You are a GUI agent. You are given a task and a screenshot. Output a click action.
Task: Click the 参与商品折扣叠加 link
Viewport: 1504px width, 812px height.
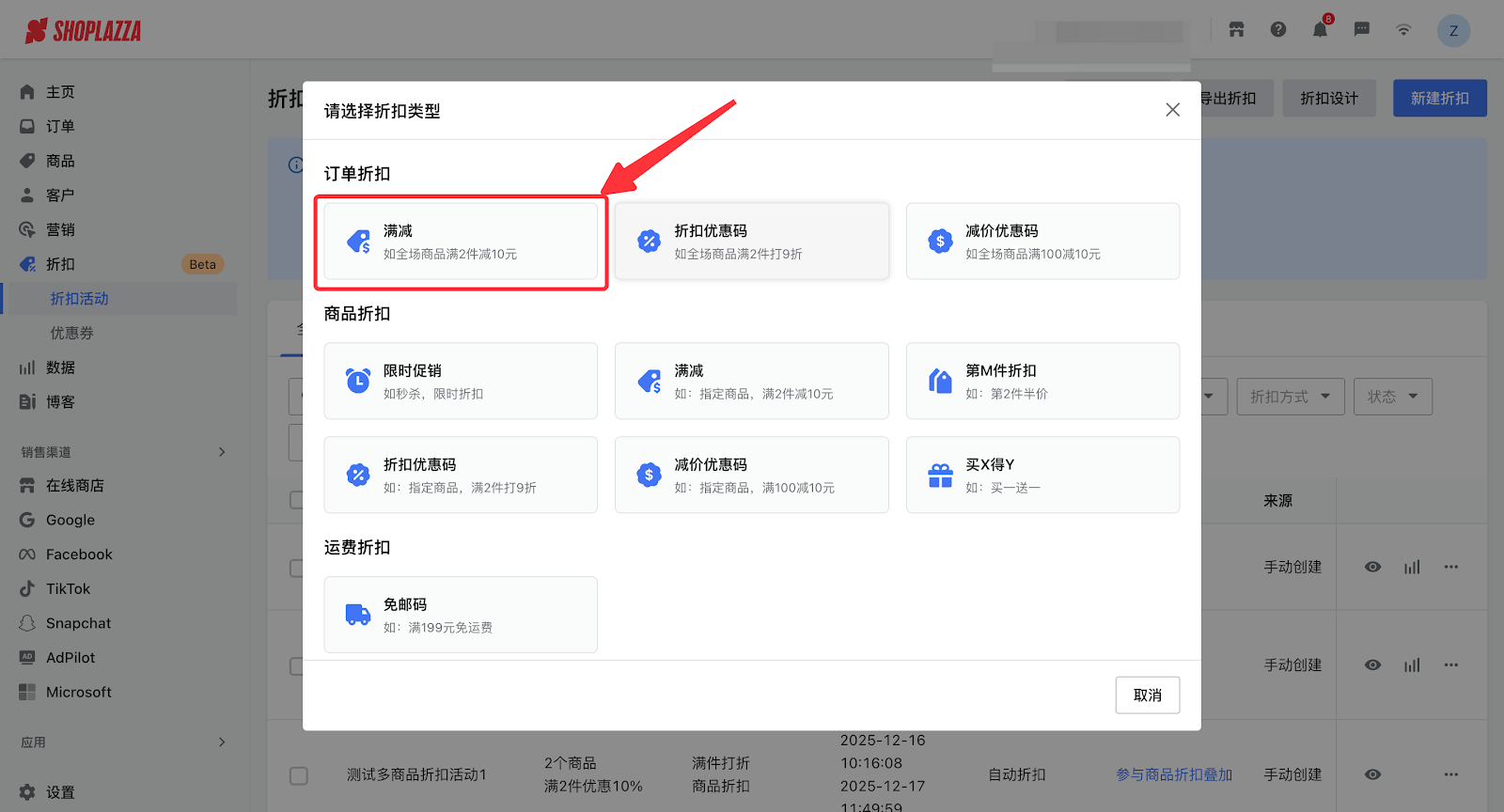pyautogui.click(x=1173, y=775)
